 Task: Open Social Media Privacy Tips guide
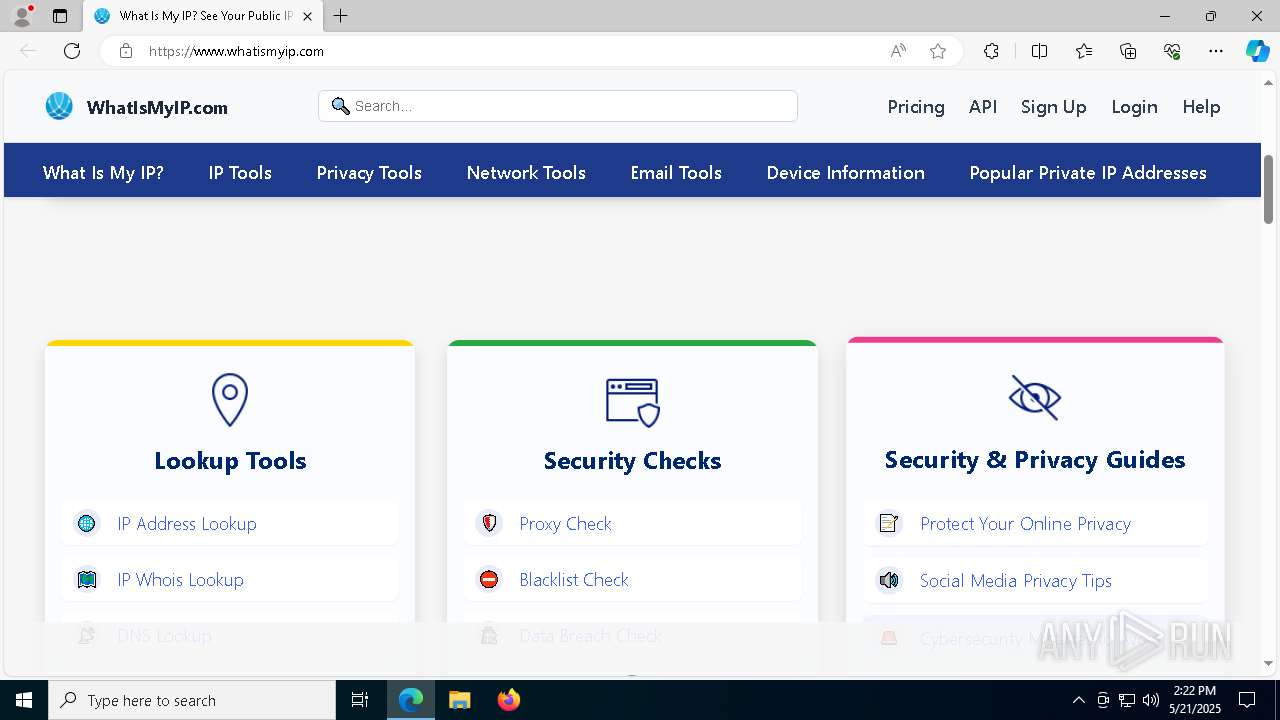(1016, 580)
